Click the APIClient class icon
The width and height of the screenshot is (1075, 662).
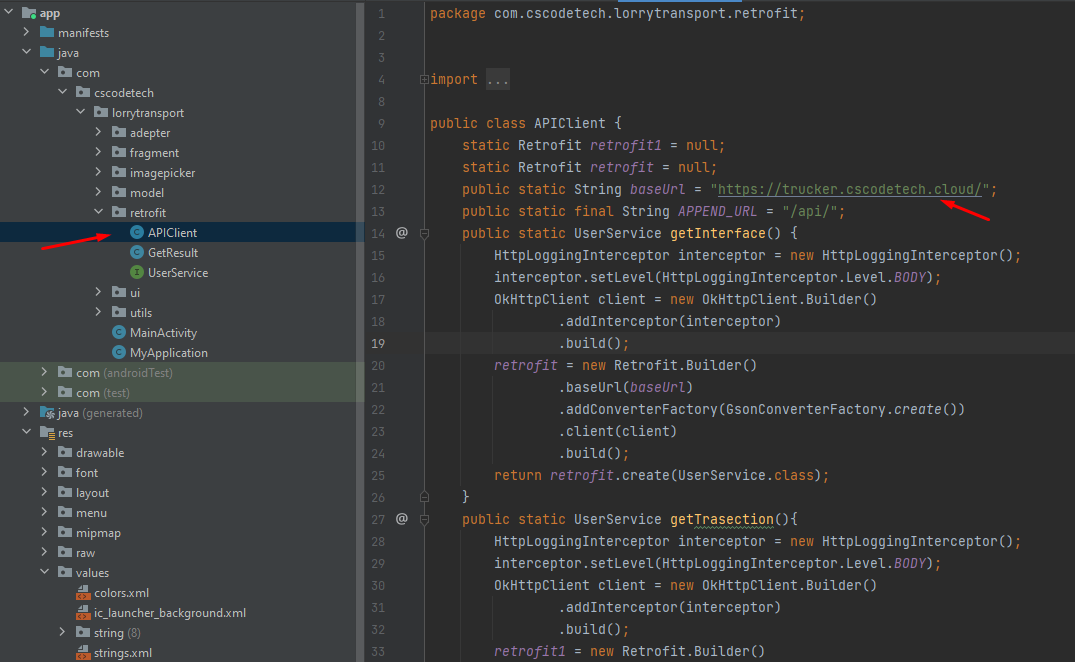tap(136, 233)
